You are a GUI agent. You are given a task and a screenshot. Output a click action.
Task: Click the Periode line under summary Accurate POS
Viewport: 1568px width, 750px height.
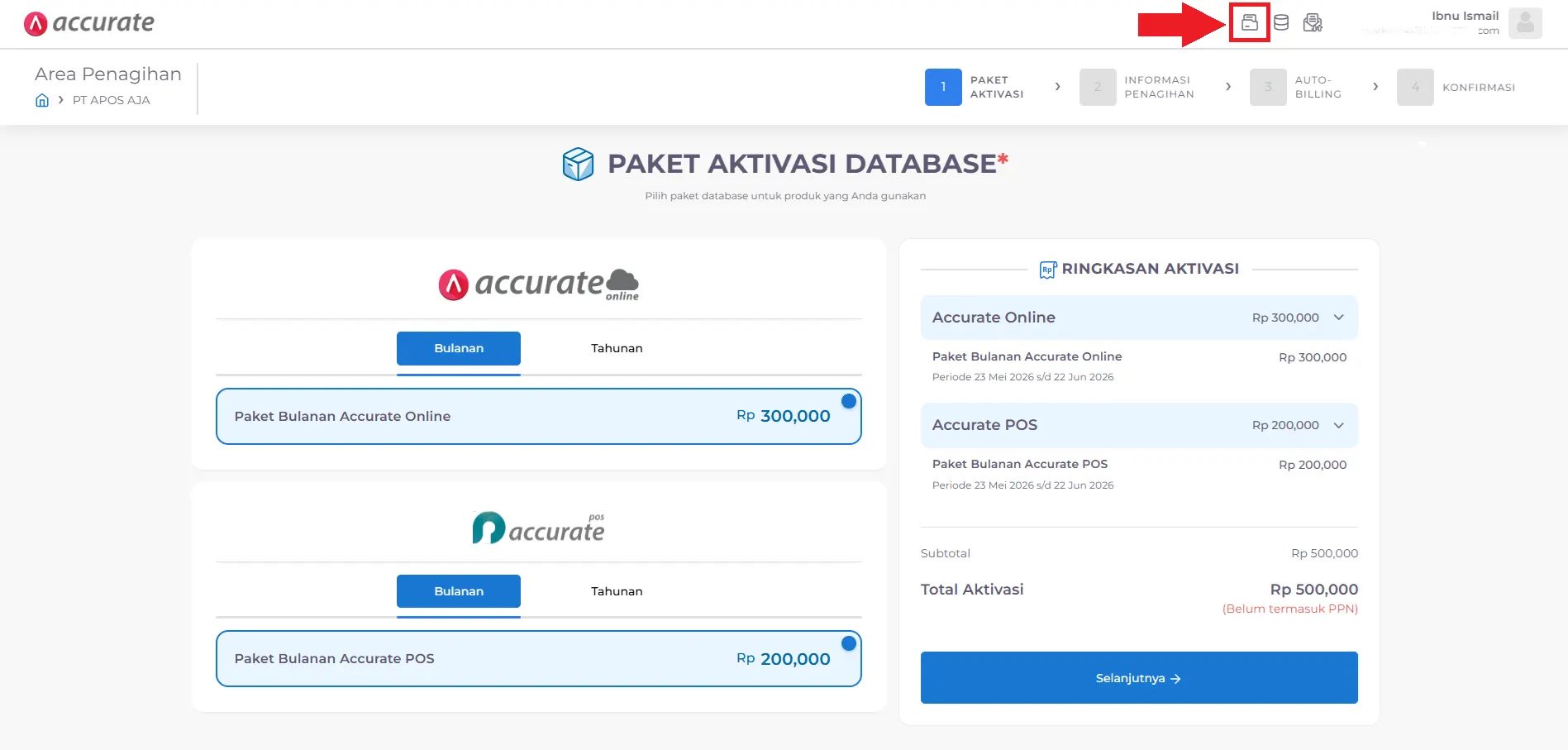[x=1022, y=485]
